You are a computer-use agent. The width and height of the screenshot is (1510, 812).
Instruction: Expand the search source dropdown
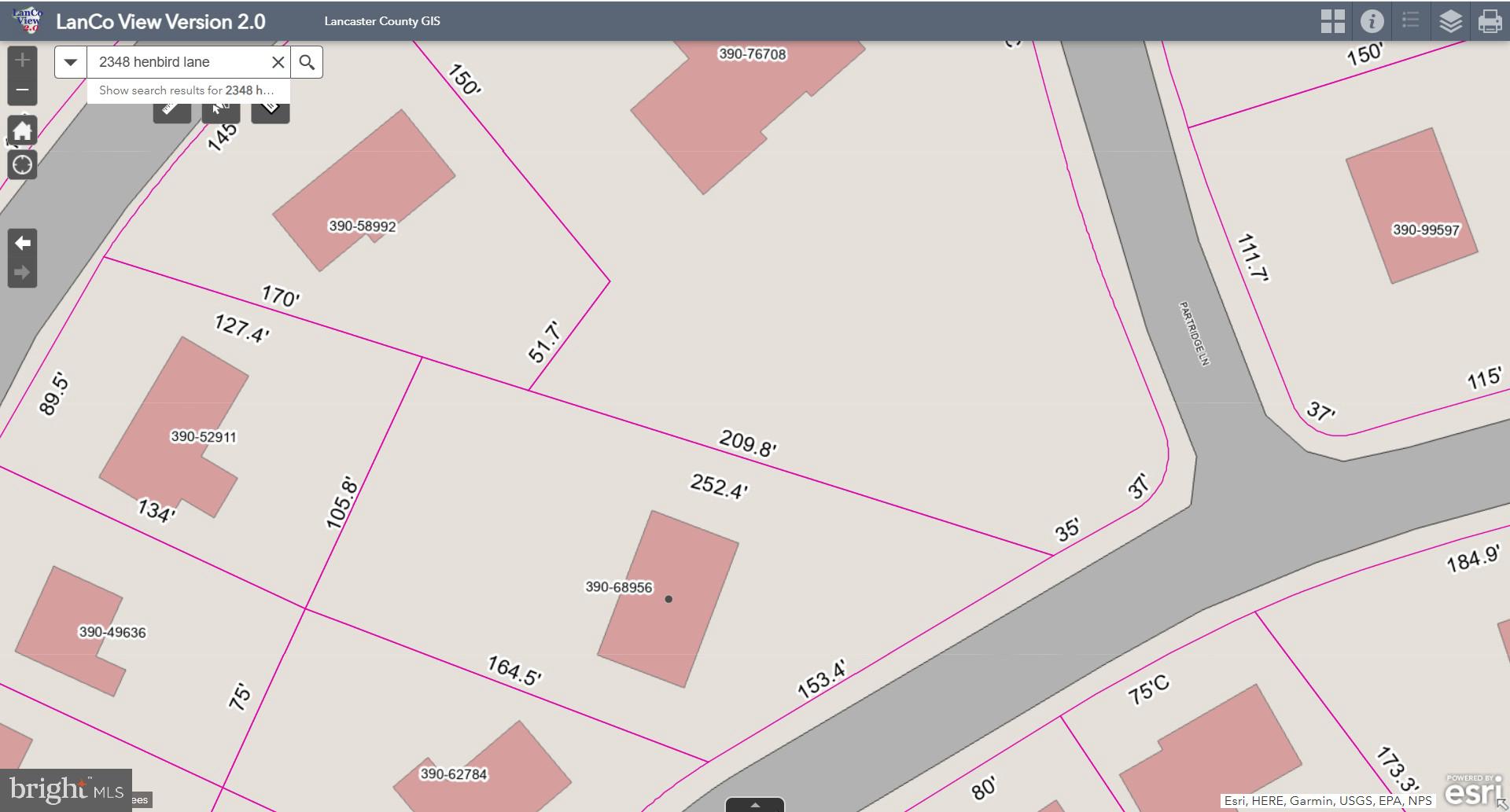pyautogui.click(x=71, y=62)
